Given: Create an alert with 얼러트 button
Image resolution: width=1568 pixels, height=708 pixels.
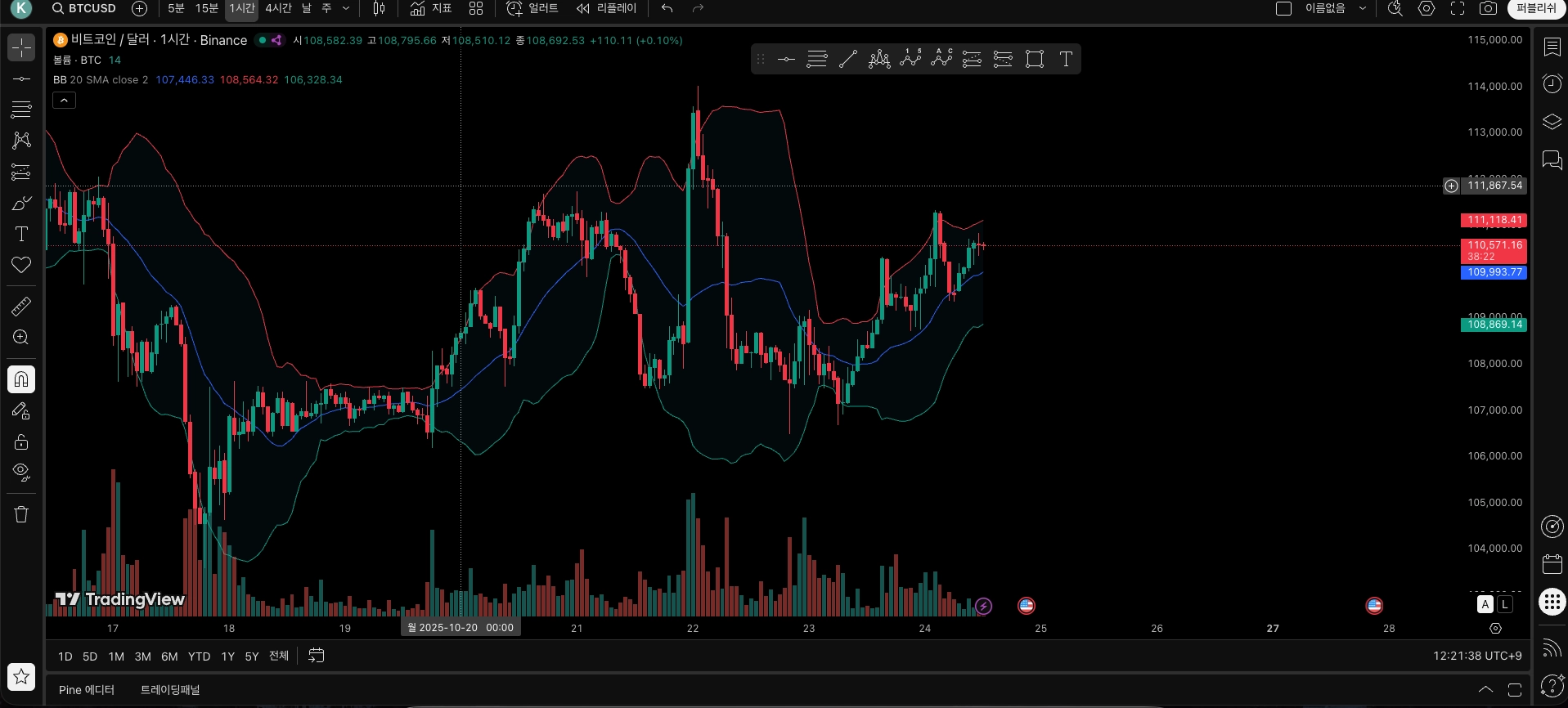Looking at the screenshot, I should click(532, 8).
